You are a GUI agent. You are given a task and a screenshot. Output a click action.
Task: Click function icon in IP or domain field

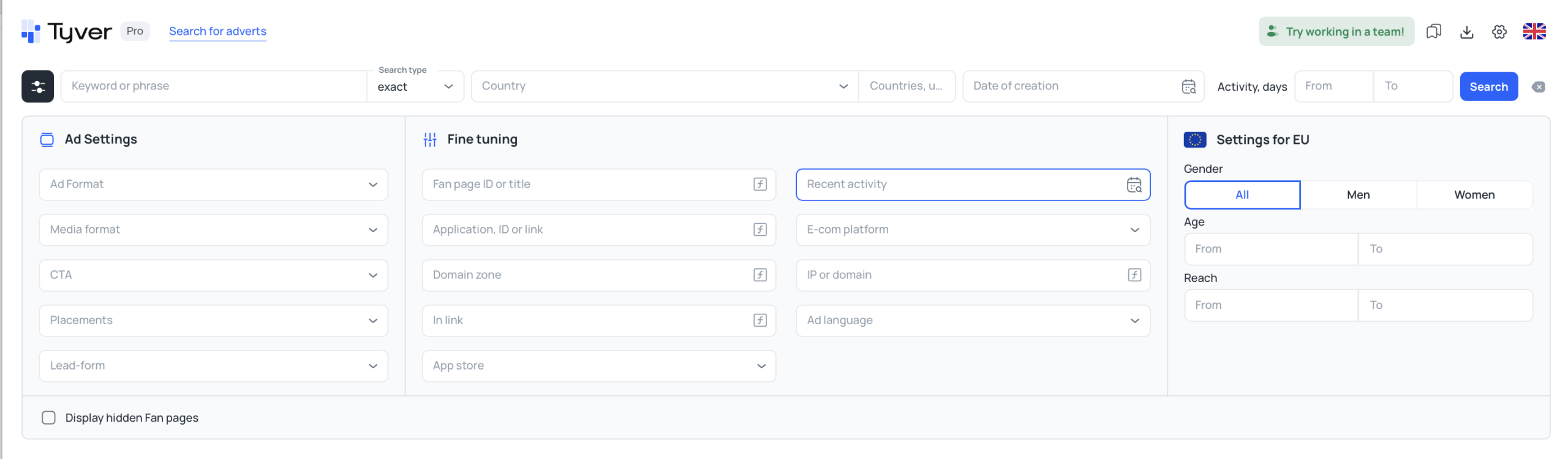click(1134, 275)
